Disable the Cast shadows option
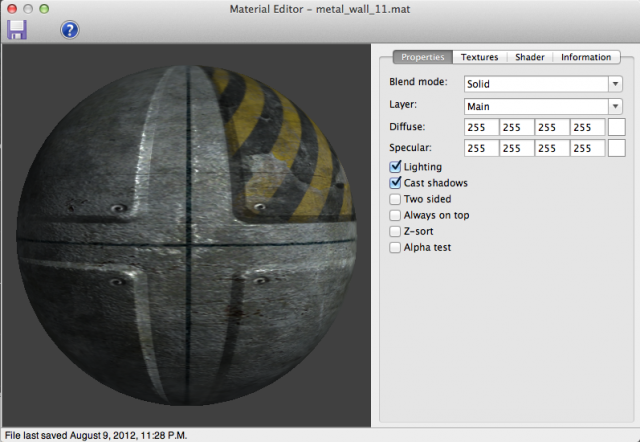The width and height of the screenshot is (640, 442). (396, 183)
